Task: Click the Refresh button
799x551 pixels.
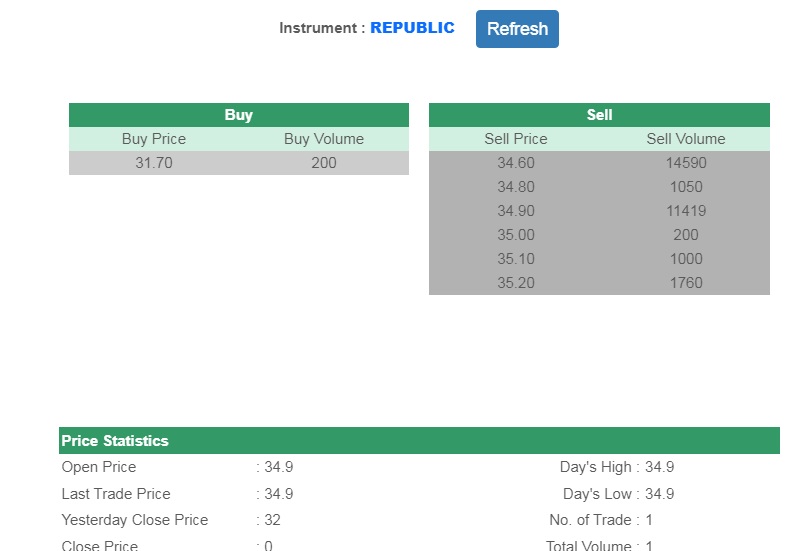Action: (x=517, y=29)
